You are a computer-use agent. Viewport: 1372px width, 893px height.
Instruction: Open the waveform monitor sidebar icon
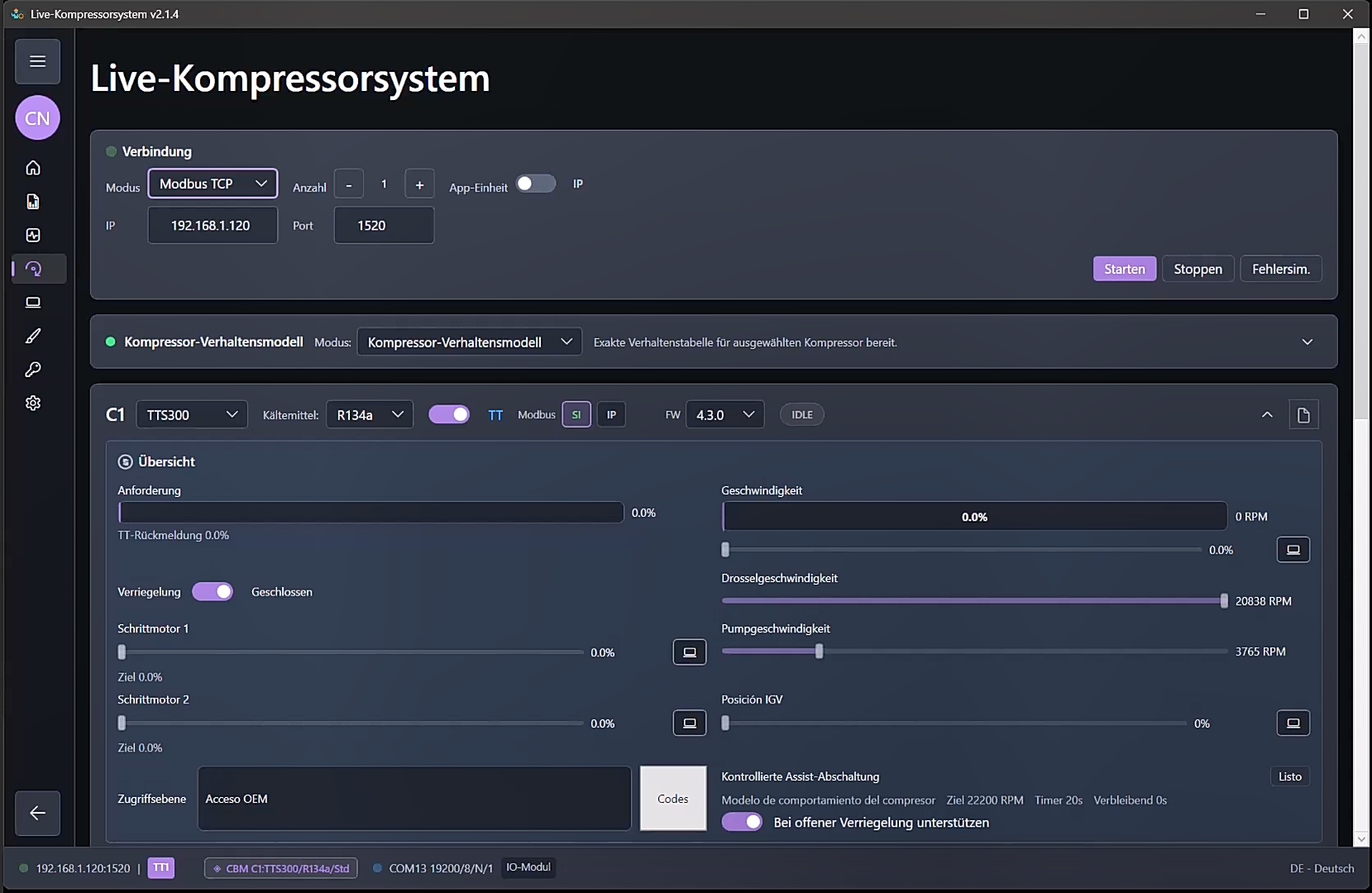[33, 236]
